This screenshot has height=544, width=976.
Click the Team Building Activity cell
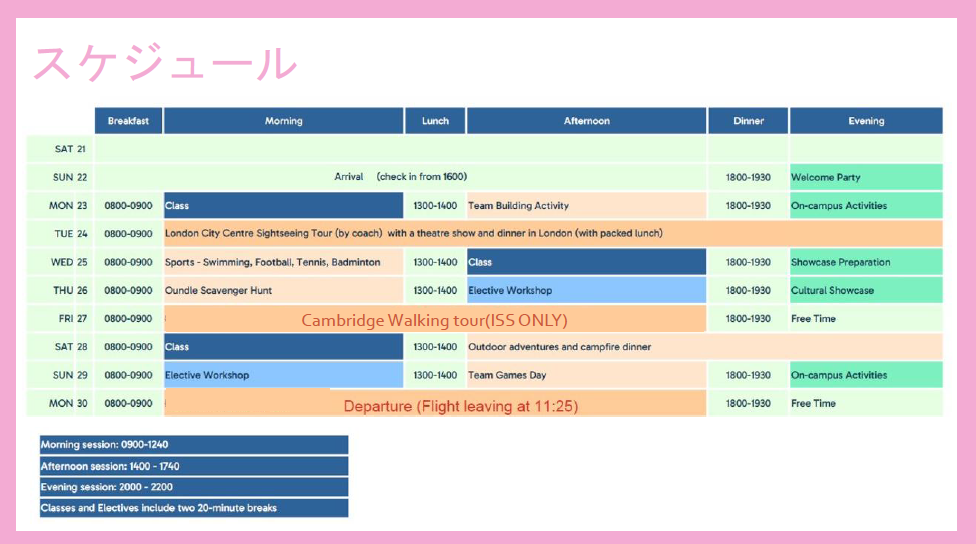586,206
